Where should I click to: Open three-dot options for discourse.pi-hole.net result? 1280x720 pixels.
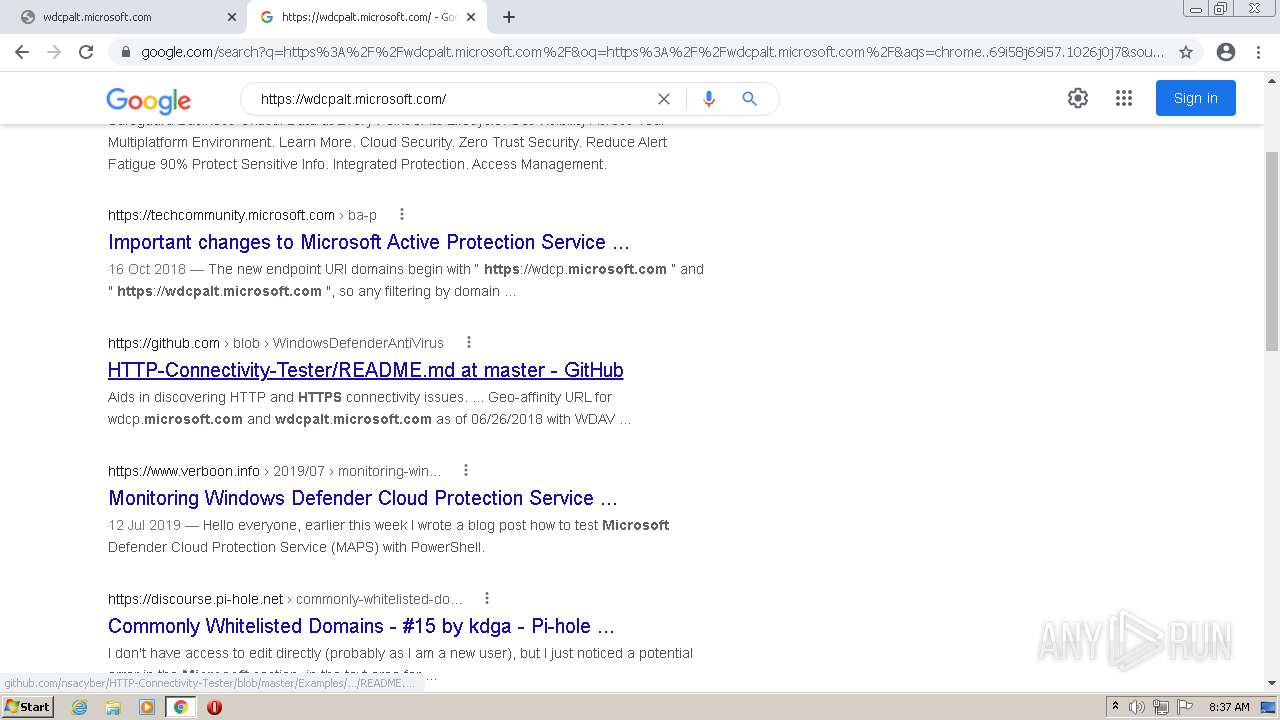pos(487,598)
